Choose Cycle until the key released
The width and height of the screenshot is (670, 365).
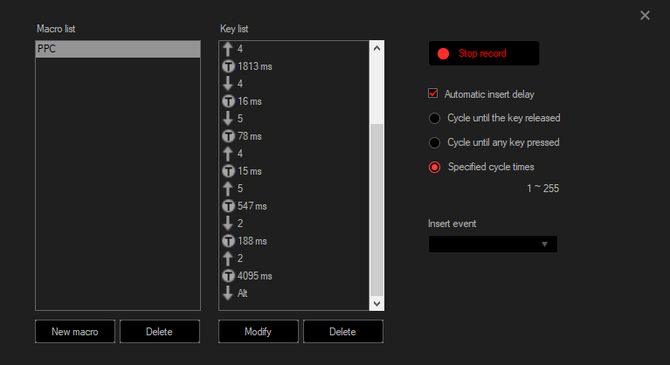tap(435, 118)
